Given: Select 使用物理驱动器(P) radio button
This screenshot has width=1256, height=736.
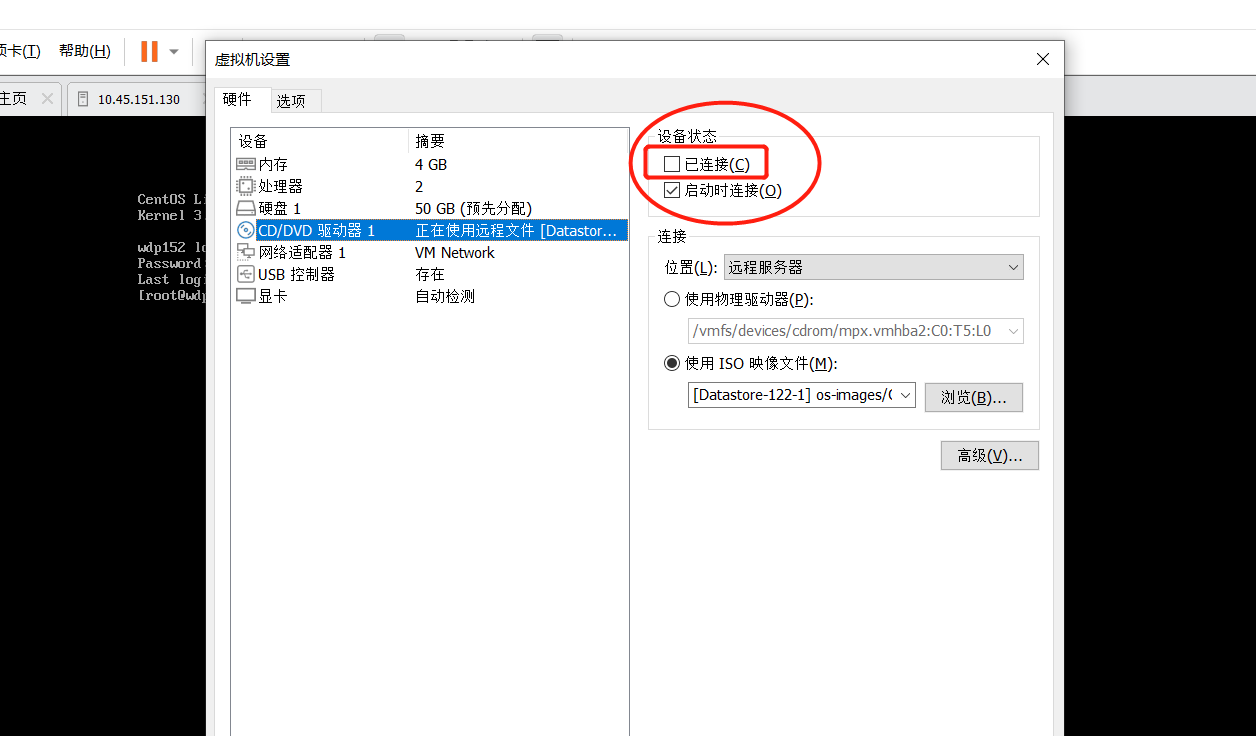Looking at the screenshot, I should 672,299.
